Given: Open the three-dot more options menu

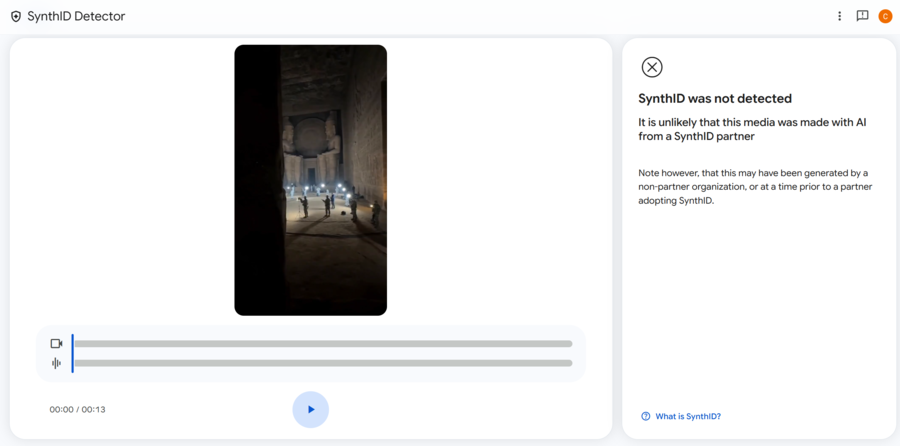Looking at the screenshot, I should coord(839,16).
